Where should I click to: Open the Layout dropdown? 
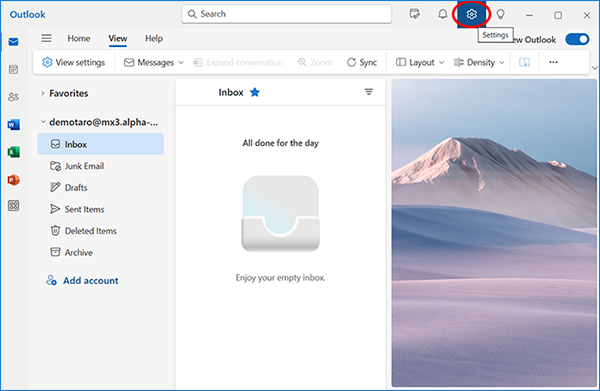[420, 62]
